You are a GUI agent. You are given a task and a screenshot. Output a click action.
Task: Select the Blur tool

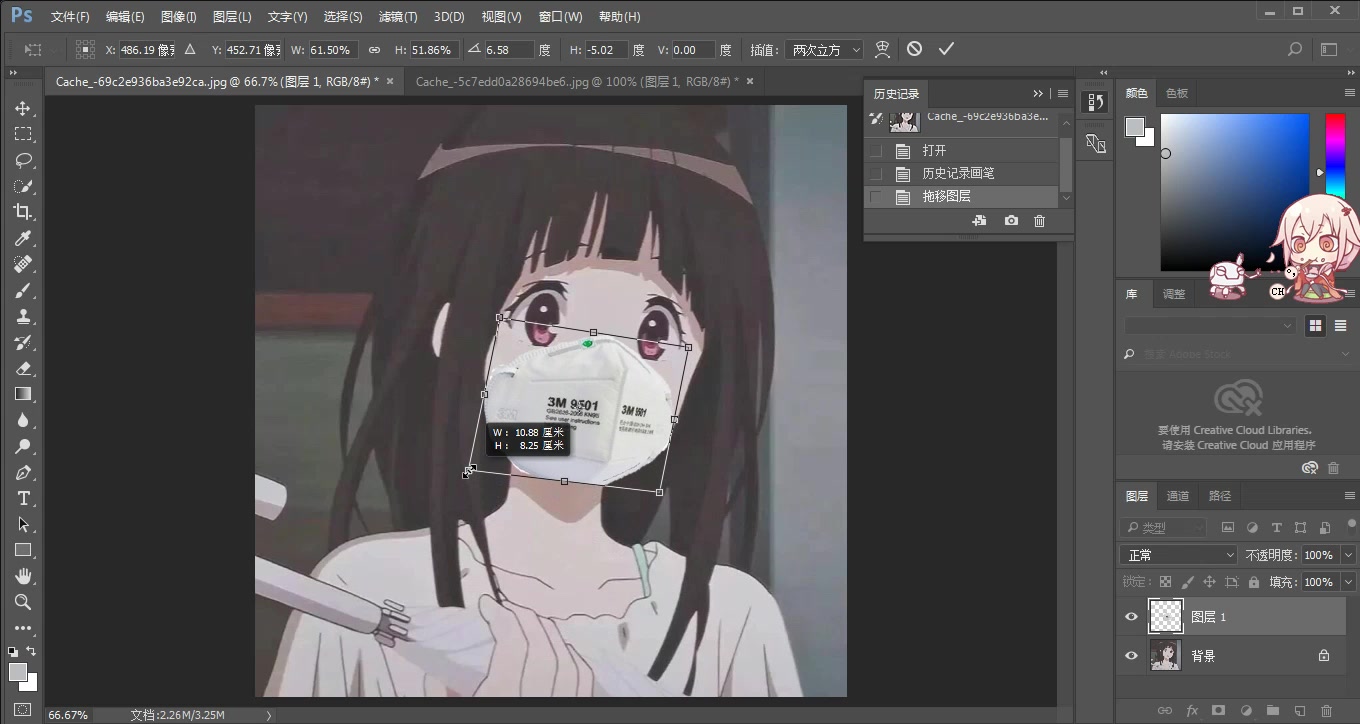tap(23, 420)
